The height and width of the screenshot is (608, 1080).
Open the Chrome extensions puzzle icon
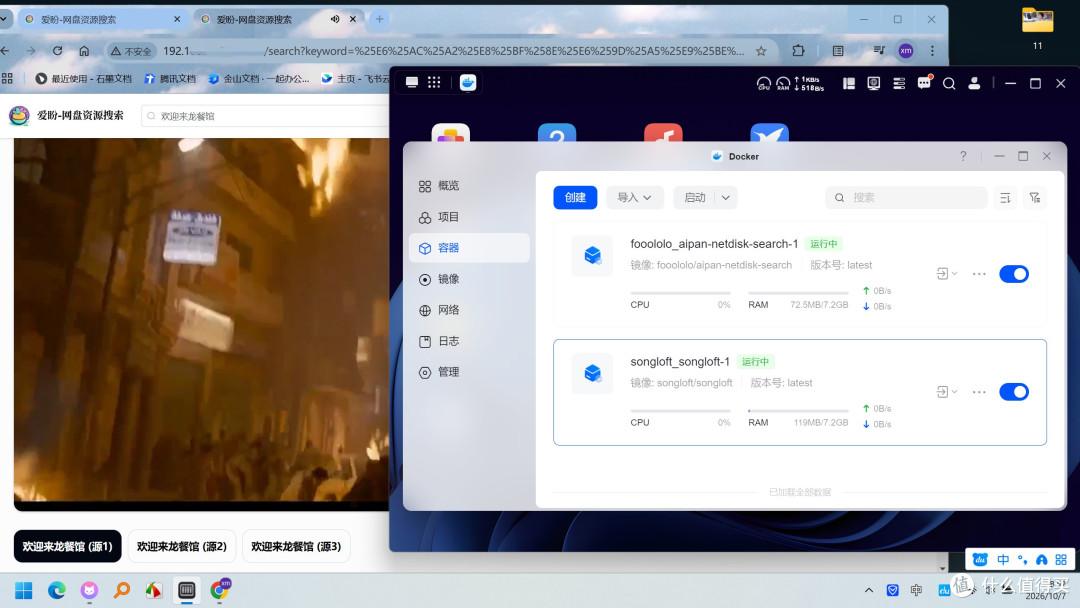[x=798, y=51]
